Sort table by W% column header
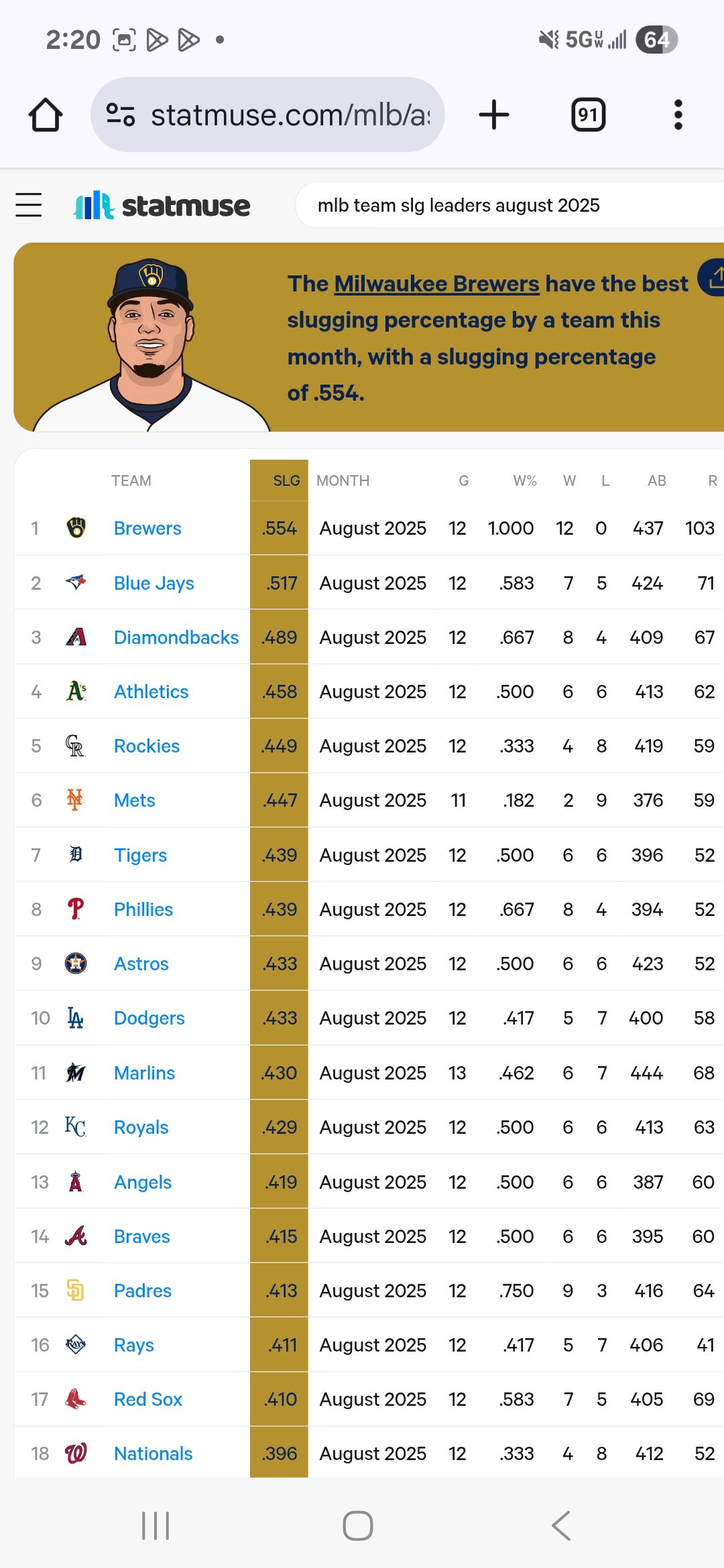The height and width of the screenshot is (1568, 724). [x=525, y=480]
